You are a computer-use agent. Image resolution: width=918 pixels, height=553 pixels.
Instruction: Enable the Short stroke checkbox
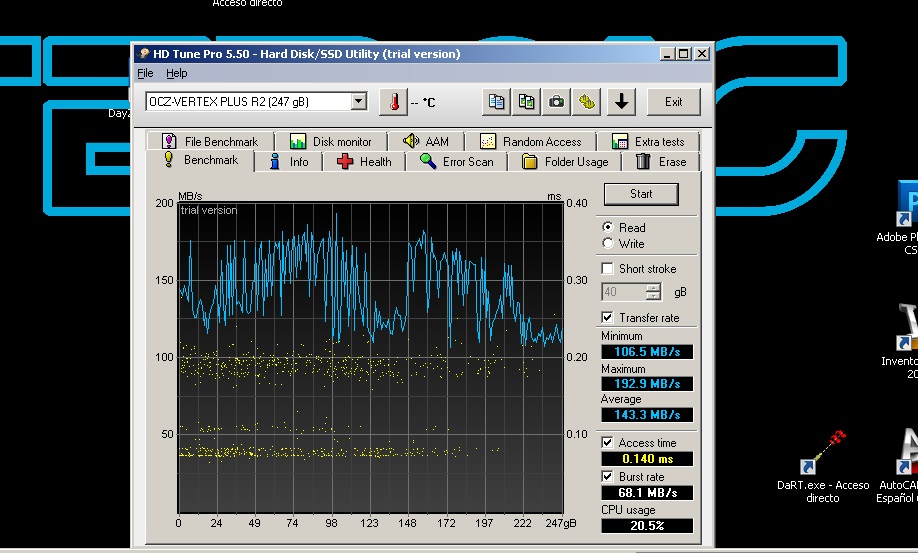pyautogui.click(x=608, y=269)
